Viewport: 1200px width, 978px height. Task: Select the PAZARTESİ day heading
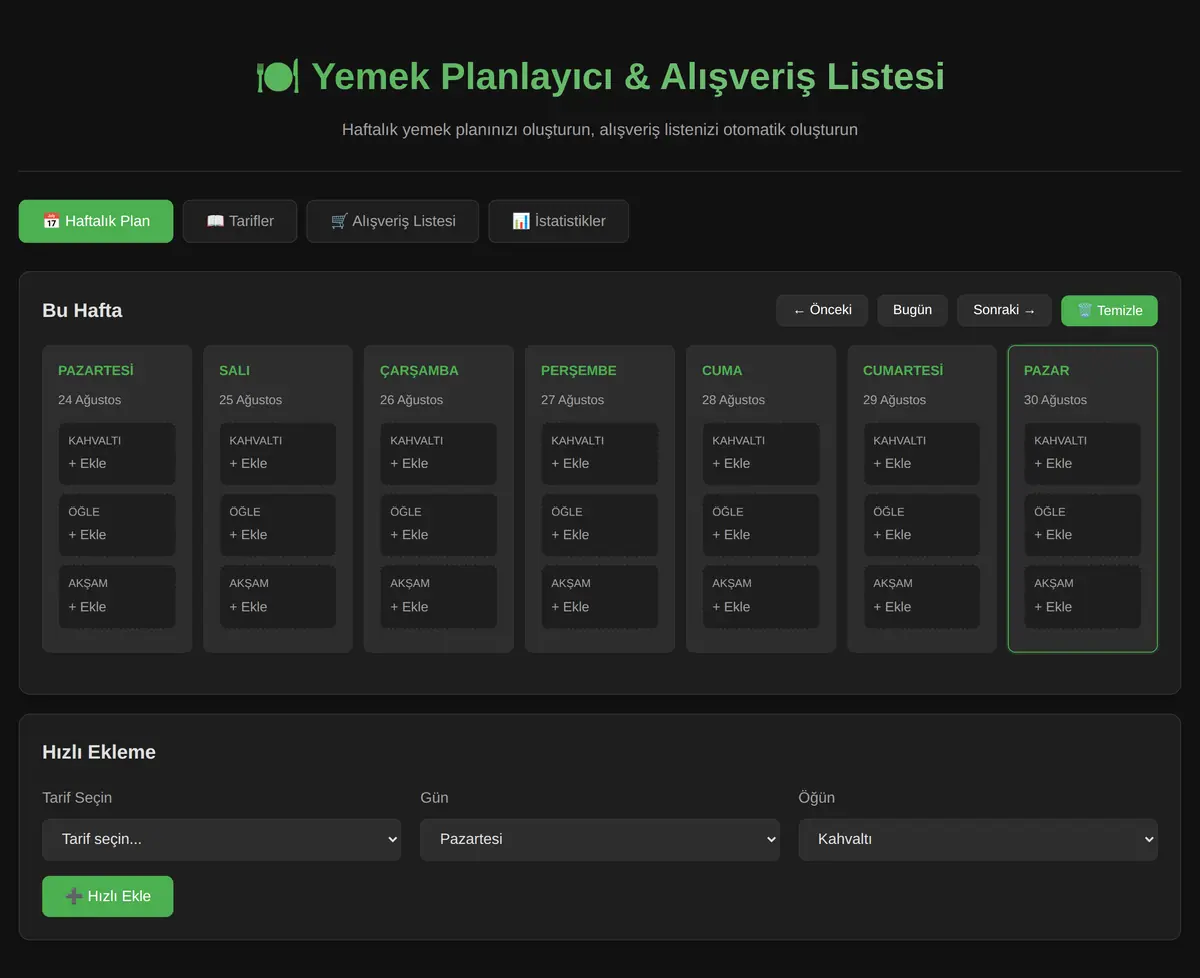coord(96,370)
